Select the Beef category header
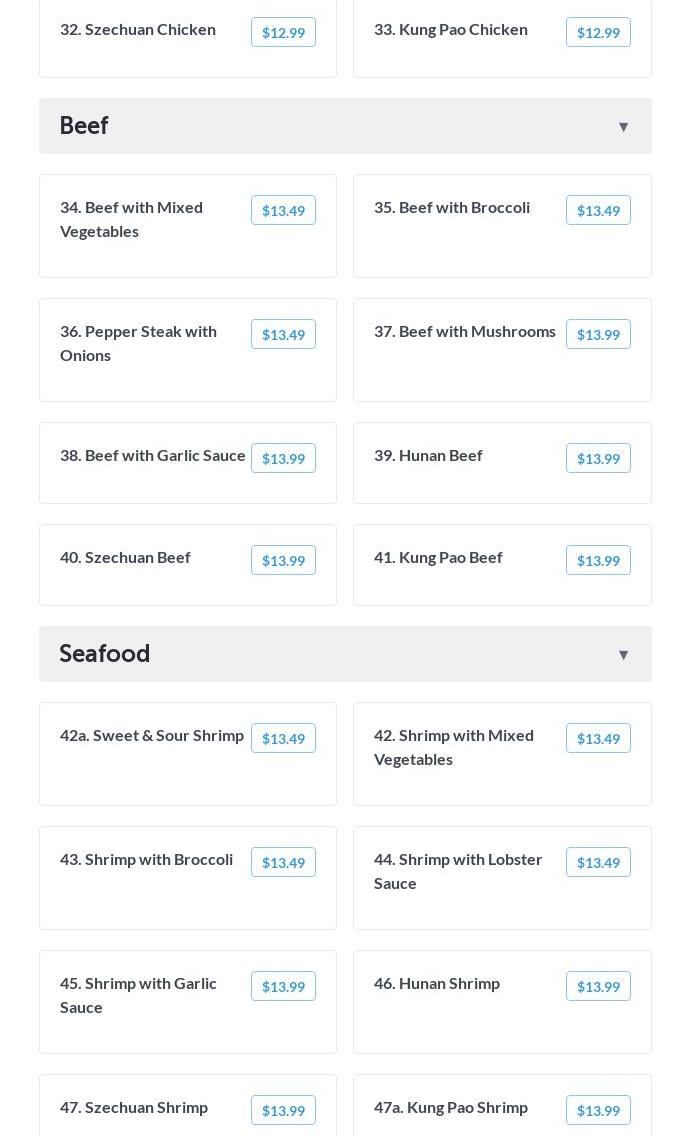Viewport: 690px width, 1137px height. tap(345, 126)
